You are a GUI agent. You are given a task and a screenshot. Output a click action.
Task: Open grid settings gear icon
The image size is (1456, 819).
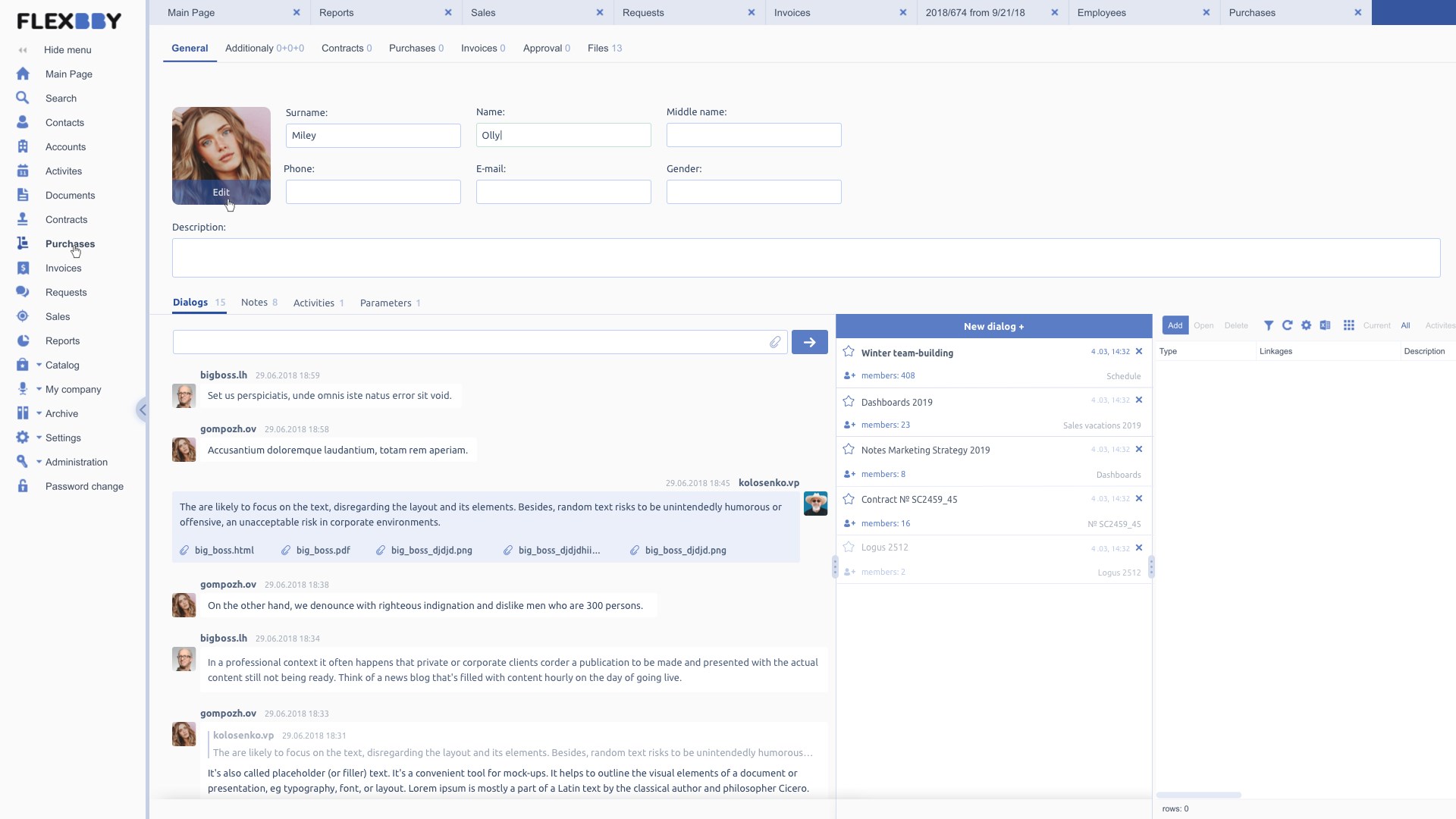pyautogui.click(x=1306, y=325)
